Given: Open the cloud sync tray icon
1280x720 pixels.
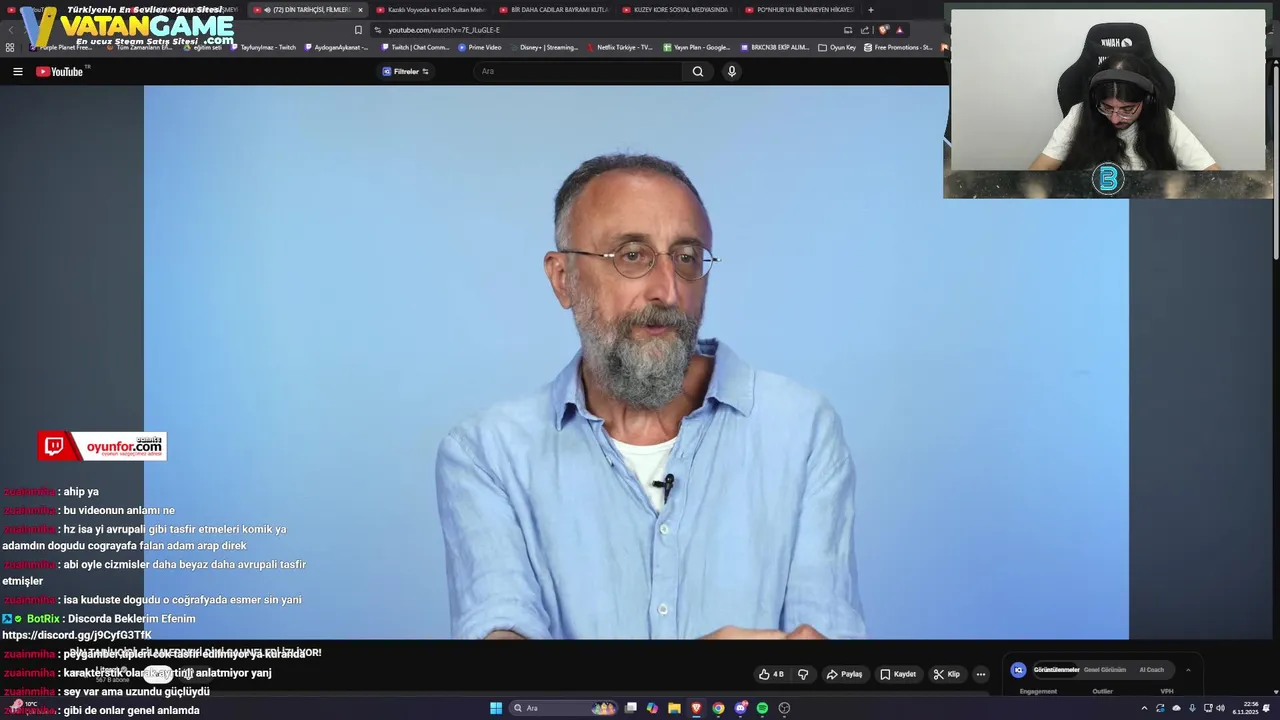Looking at the screenshot, I should tap(1176, 708).
